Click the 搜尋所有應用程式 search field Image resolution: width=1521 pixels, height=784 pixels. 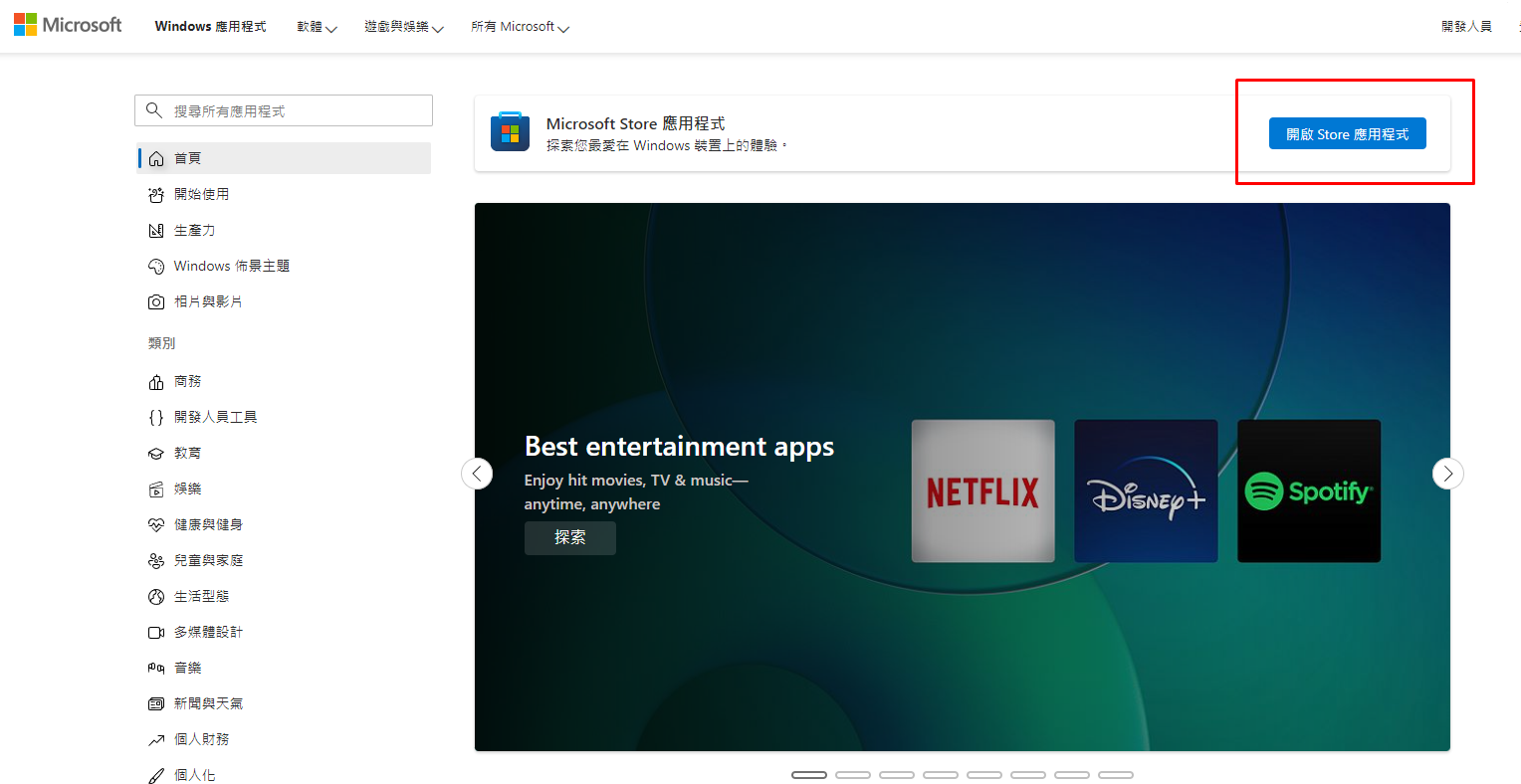pos(284,110)
